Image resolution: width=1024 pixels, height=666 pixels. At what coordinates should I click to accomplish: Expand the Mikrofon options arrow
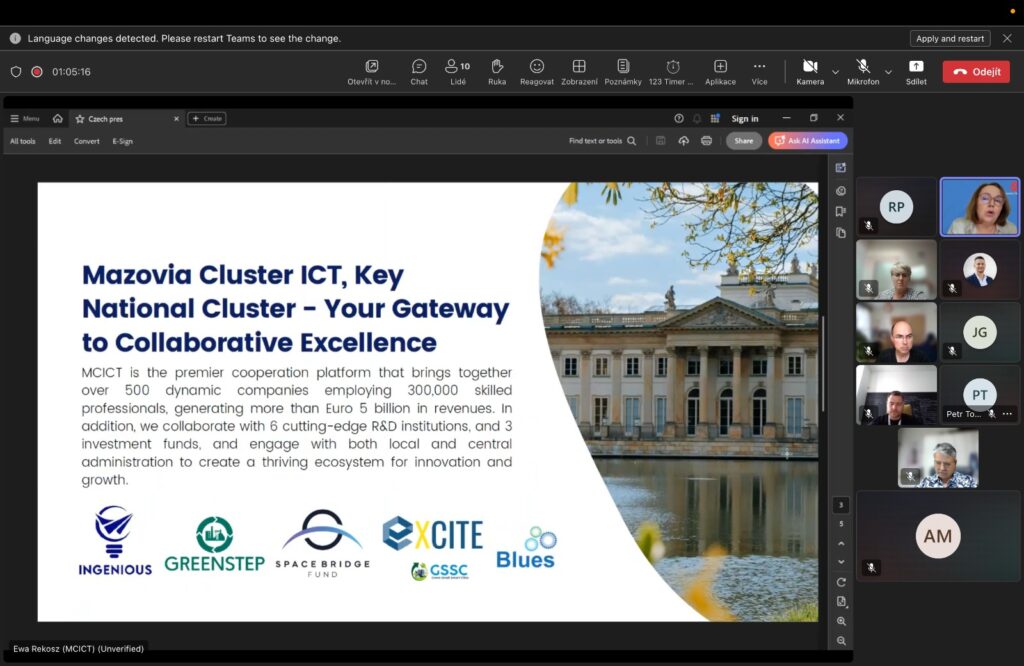tap(889, 72)
